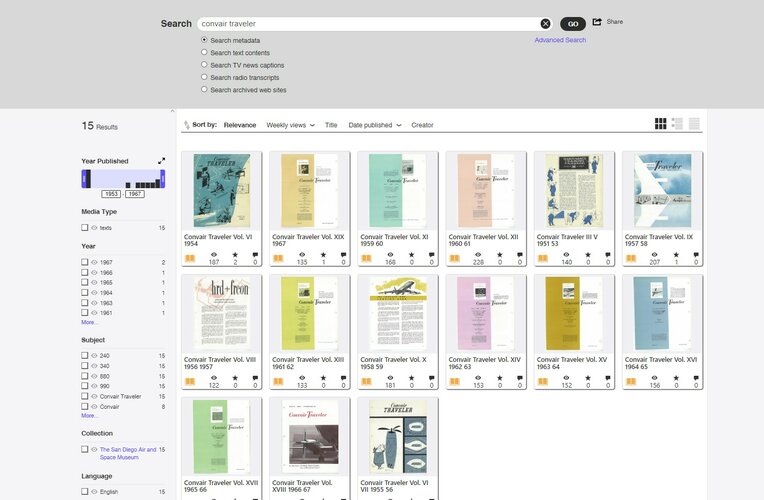764x500 pixels.
Task: Click the left handle of the year range slider
Action: [x=86, y=179]
